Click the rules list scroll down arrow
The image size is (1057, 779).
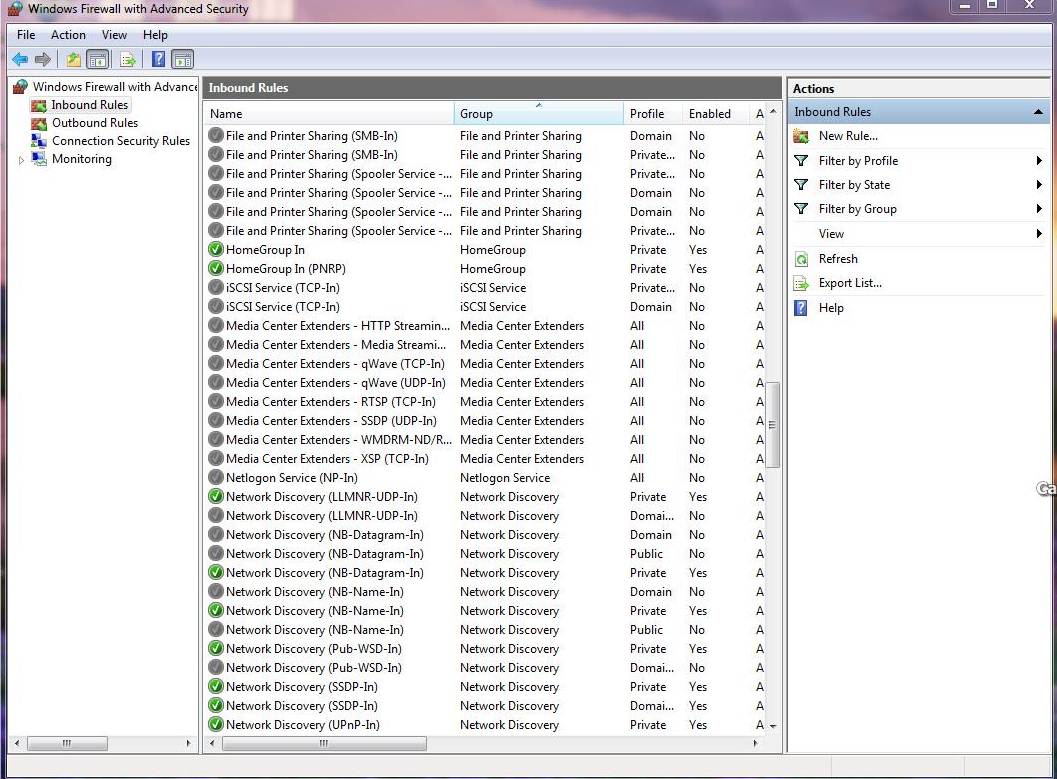click(773, 726)
